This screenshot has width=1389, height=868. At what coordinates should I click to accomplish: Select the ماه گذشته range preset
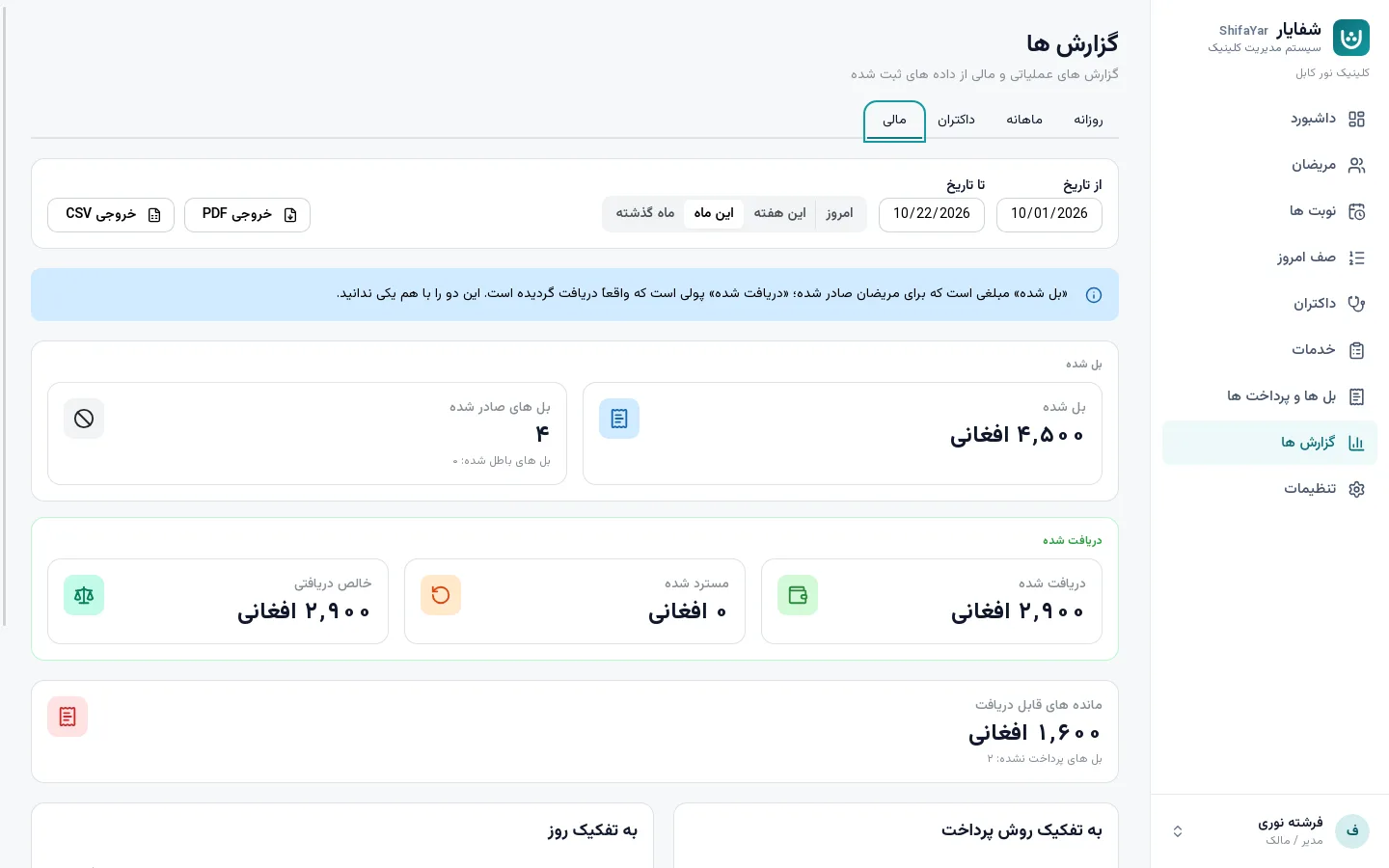[645, 213]
